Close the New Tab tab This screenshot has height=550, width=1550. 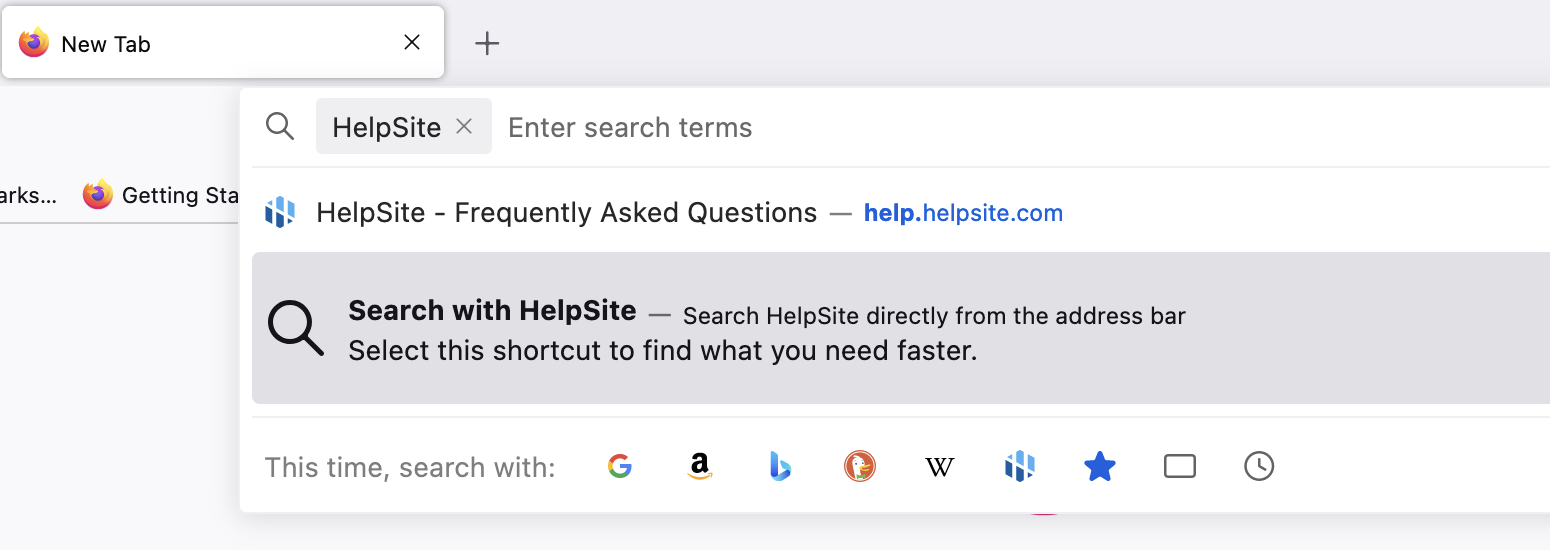(412, 42)
